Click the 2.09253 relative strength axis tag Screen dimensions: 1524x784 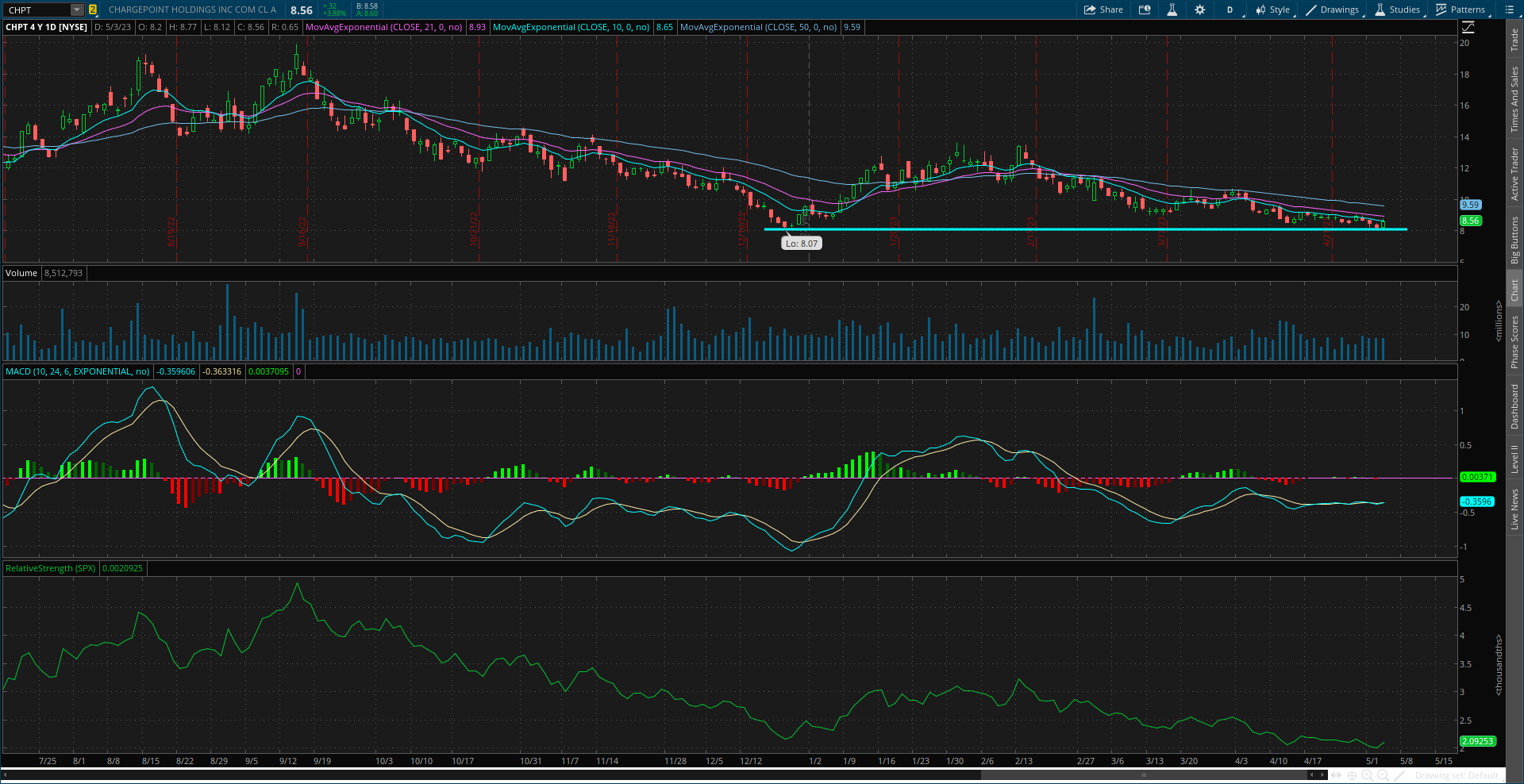click(x=1477, y=741)
